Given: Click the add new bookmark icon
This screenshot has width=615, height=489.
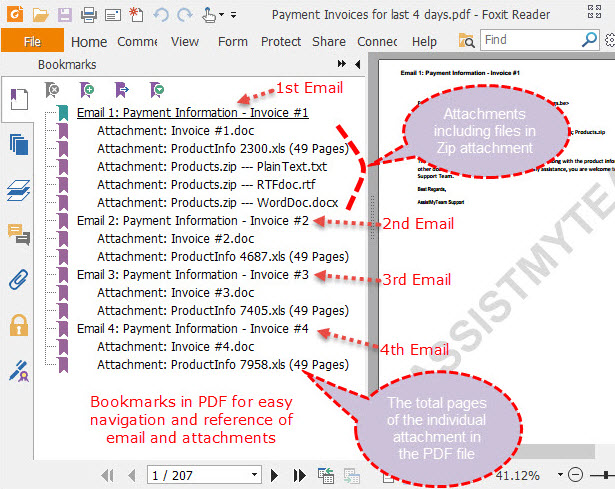Looking at the screenshot, I should coord(88,90).
